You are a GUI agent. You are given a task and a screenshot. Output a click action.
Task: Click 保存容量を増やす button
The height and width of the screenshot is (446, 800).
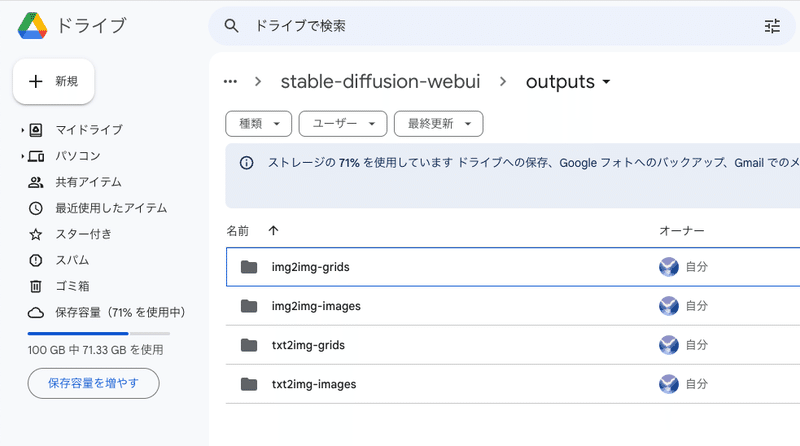coord(93,382)
